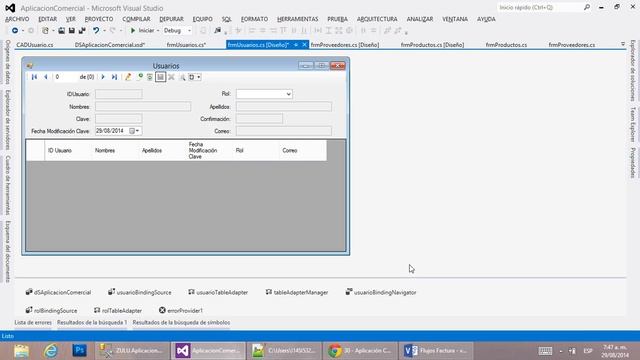This screenshot has width=640, height=360.
Task: Close the frmUsuarios.cs [Diseño] tab
Action: (x=304, y=45)
